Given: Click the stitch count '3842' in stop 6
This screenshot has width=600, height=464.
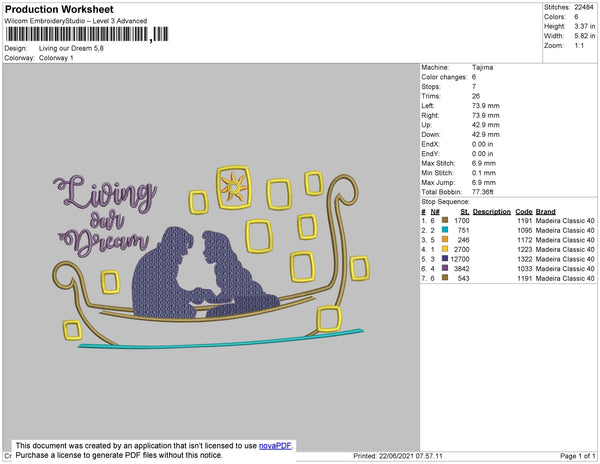Looking at the screenshot, I should click(461, 269).
